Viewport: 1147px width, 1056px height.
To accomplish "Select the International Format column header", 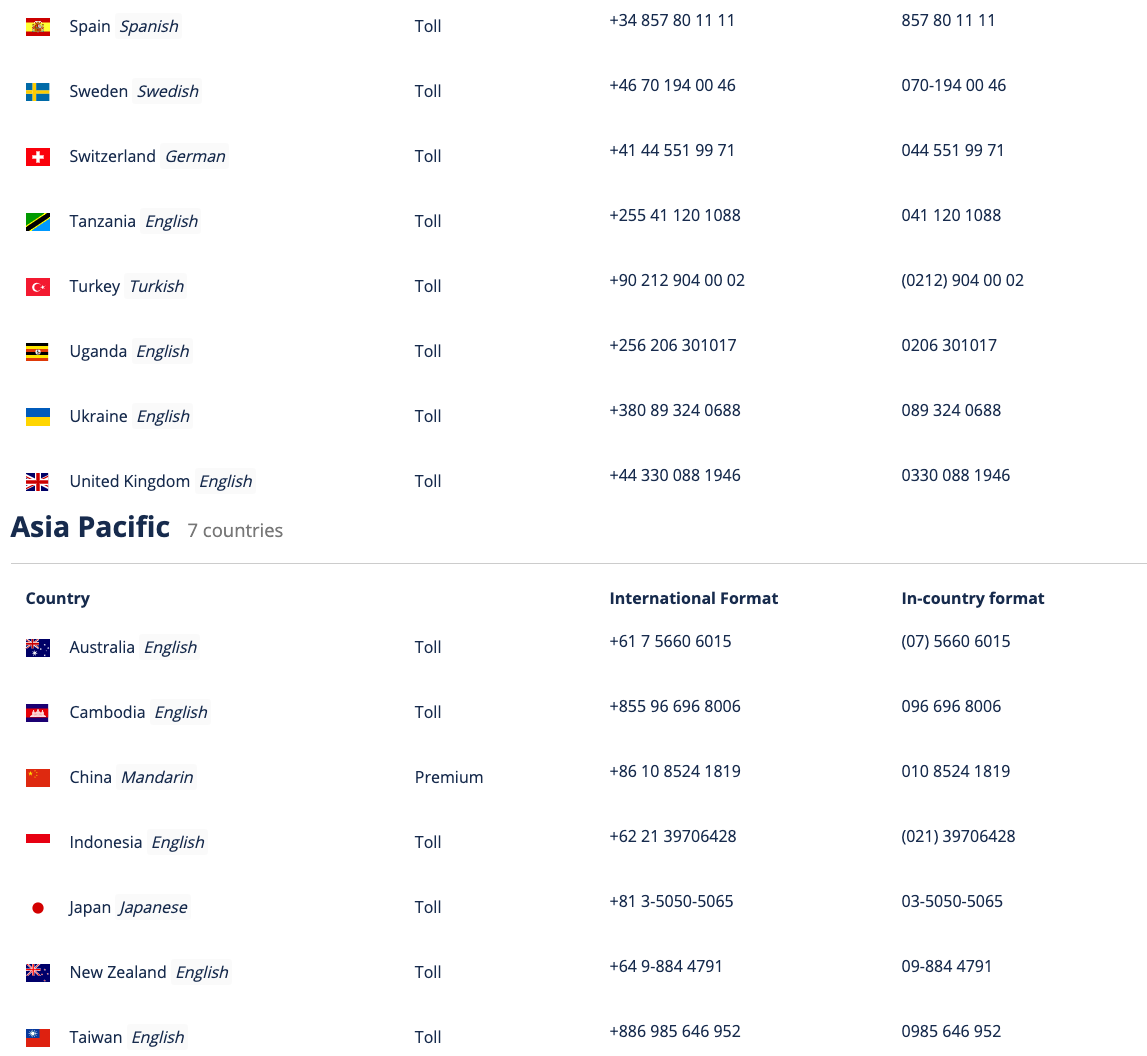I will tap(693, 598).
